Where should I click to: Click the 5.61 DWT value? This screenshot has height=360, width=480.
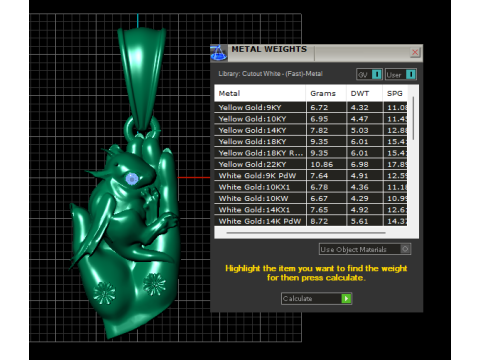[x=359, y=221]
